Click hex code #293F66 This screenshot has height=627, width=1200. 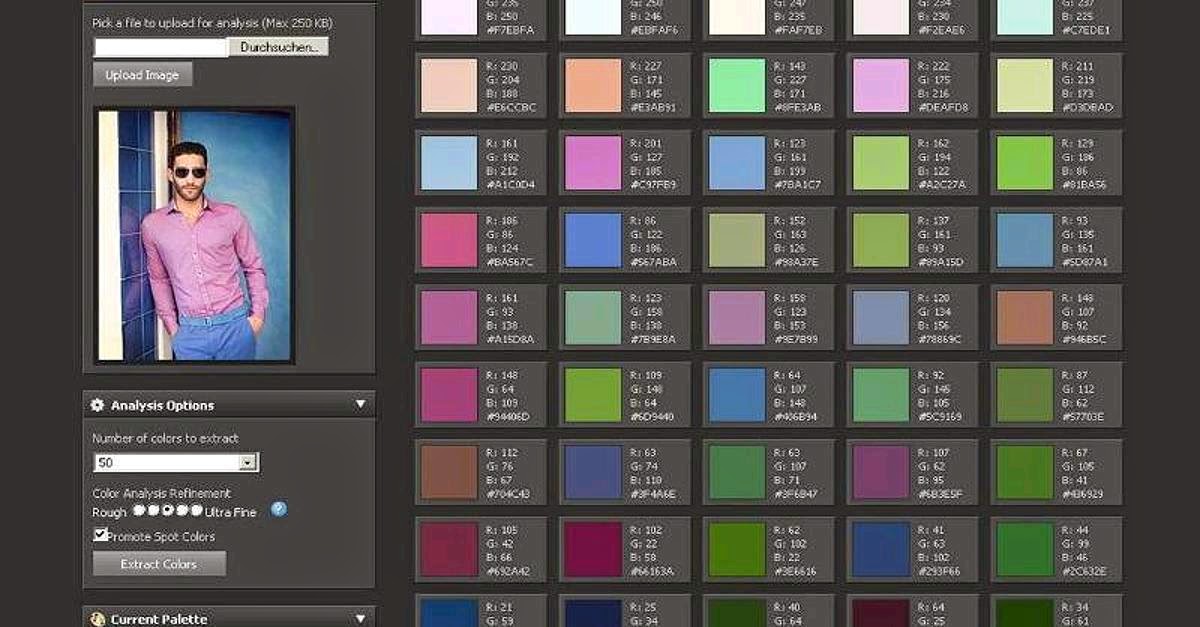click(x=939, y=571)
